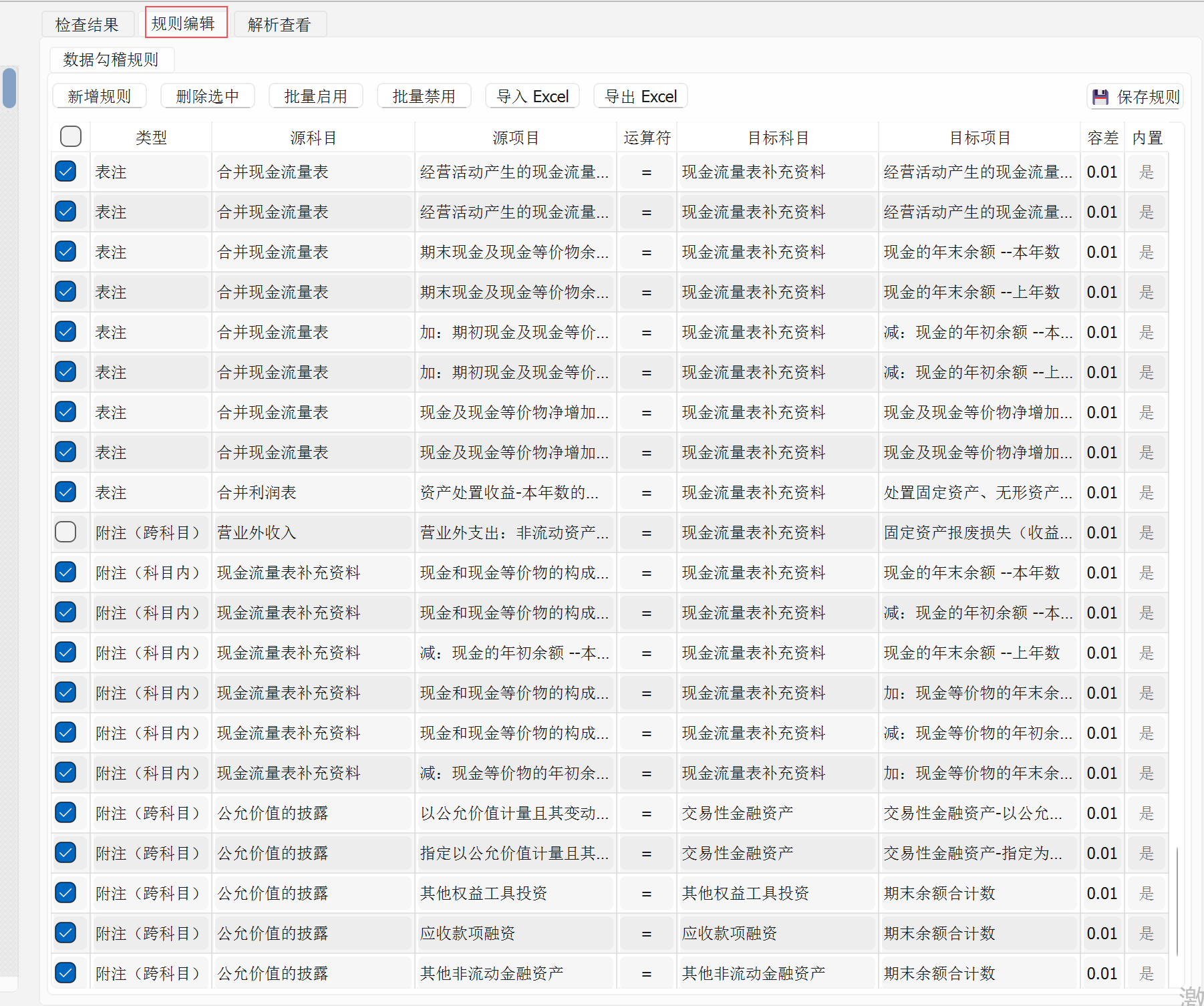Click the 源科目 column header
The height and width of the screenshot is (1006, 1204).
[312, 136]
